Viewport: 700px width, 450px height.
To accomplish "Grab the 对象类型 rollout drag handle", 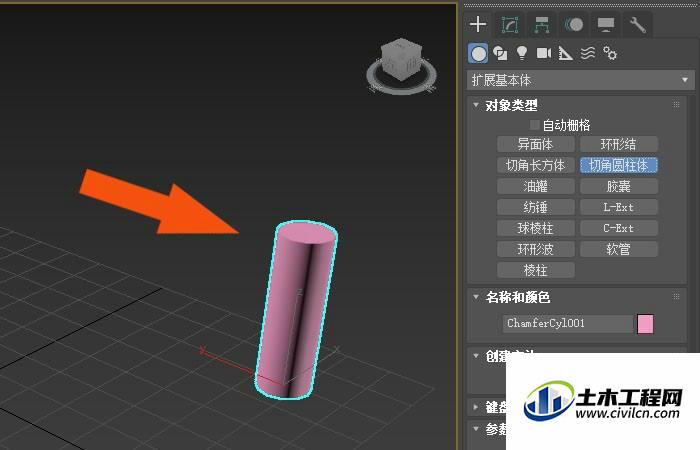I will coord(676,105).
